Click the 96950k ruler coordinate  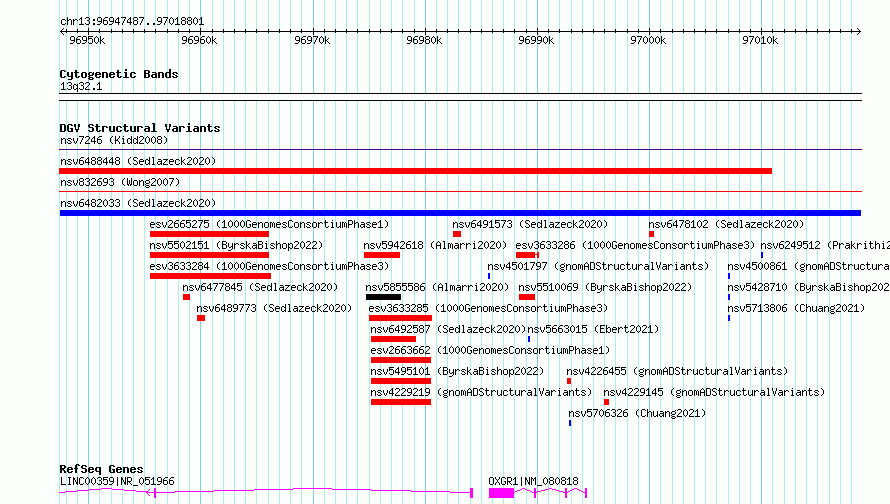click(87, 40)
